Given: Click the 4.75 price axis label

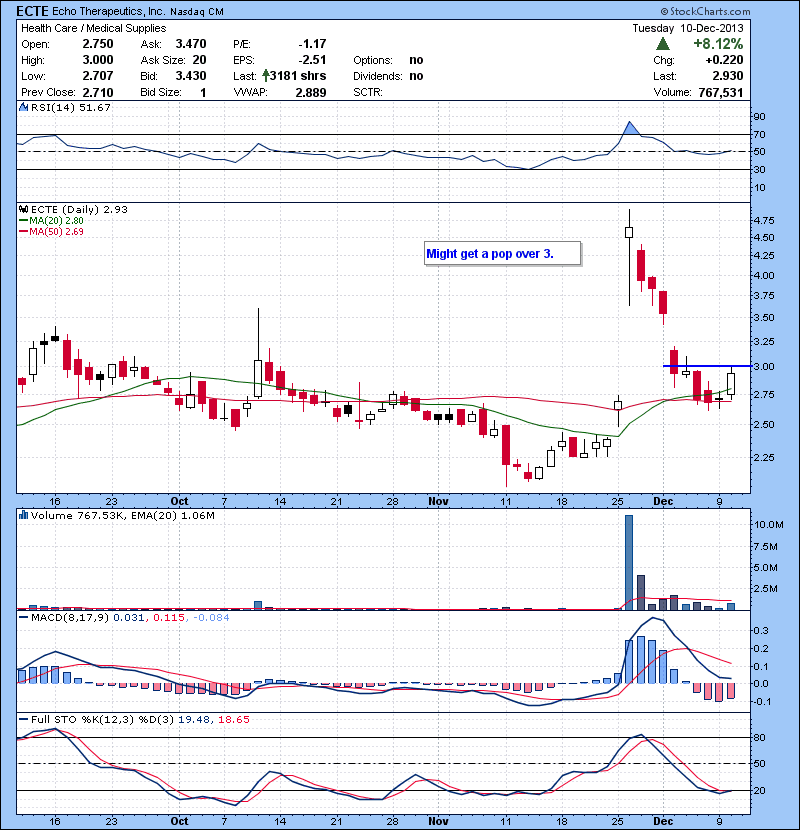Looking at the screenshot, I should point(764,220).
